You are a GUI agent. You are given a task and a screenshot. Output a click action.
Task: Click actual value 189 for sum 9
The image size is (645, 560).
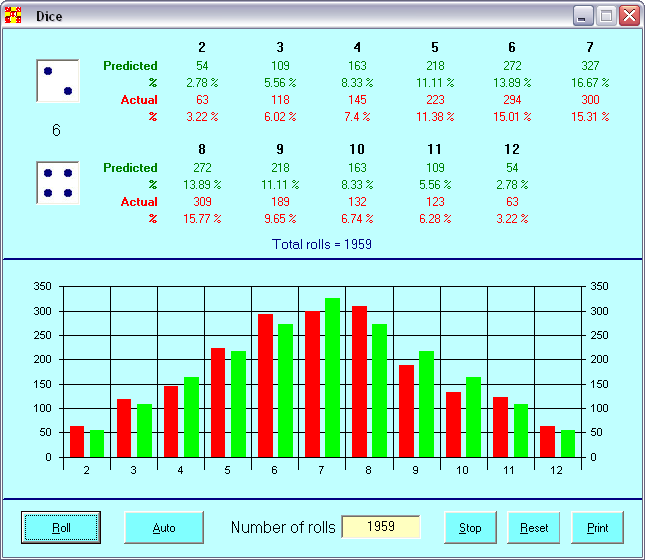coord(280,202)
